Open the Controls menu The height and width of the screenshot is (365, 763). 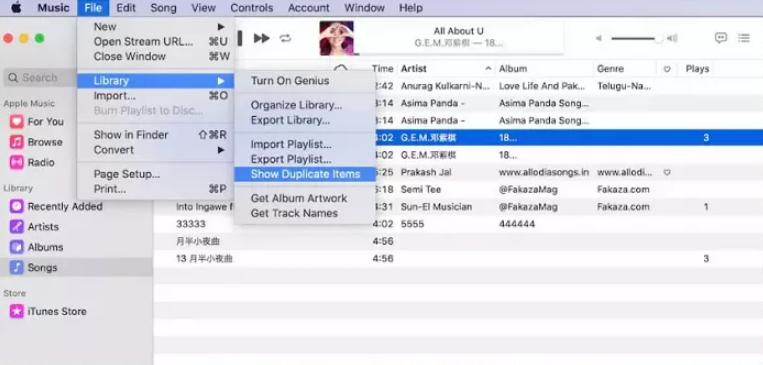[x=252, y=8]
